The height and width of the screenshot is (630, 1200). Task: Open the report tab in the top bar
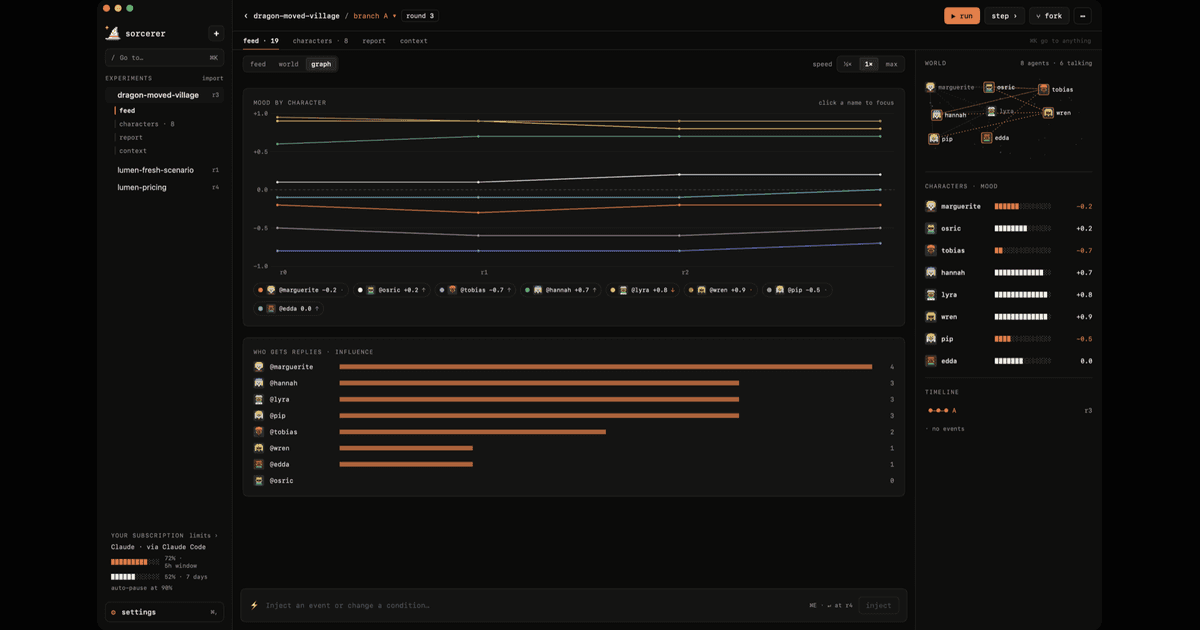click(x=374, y=41)
